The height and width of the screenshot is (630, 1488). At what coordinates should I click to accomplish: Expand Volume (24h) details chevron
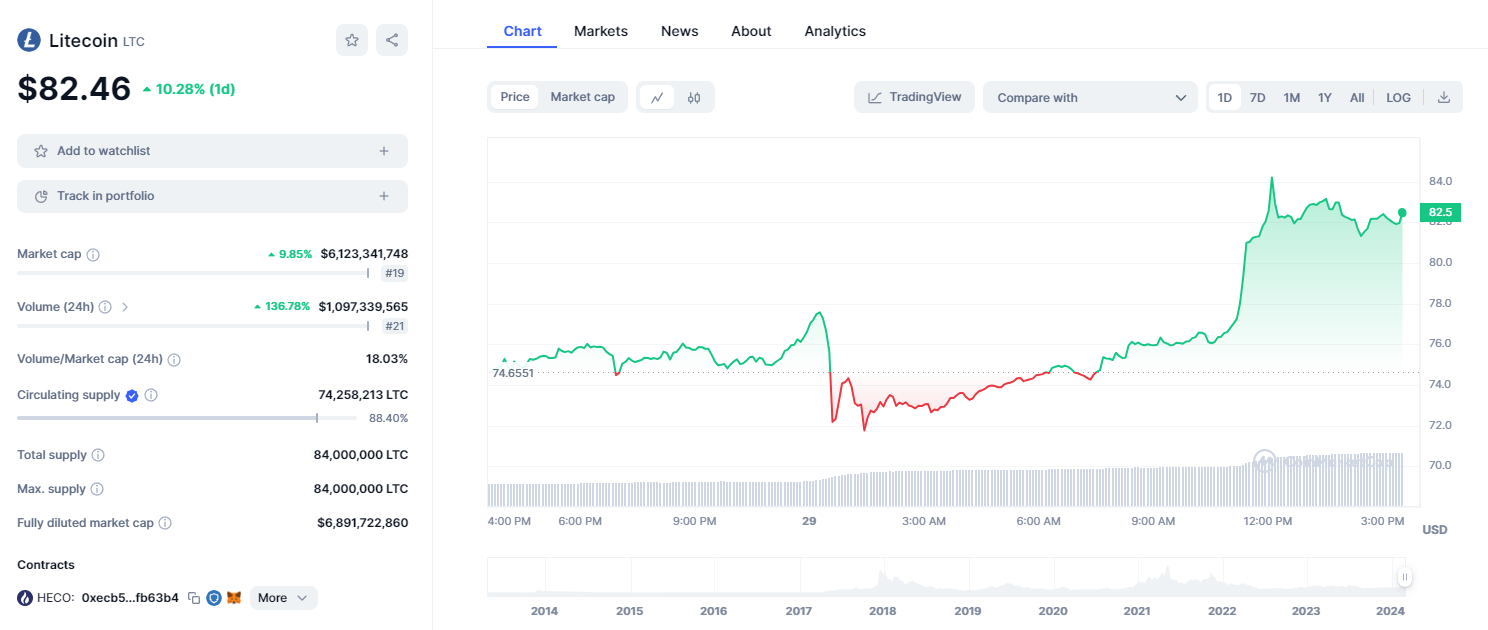tap(125, 307)
